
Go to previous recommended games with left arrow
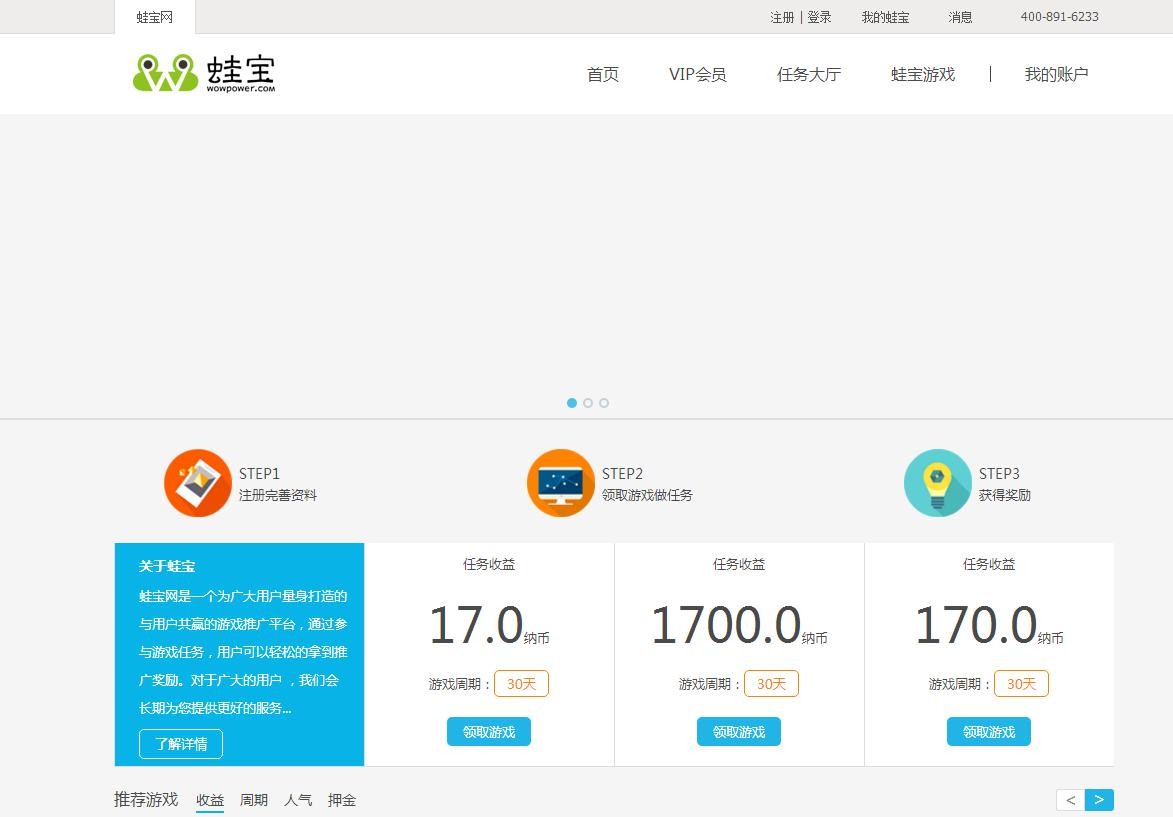click(x=1071, y=800)
